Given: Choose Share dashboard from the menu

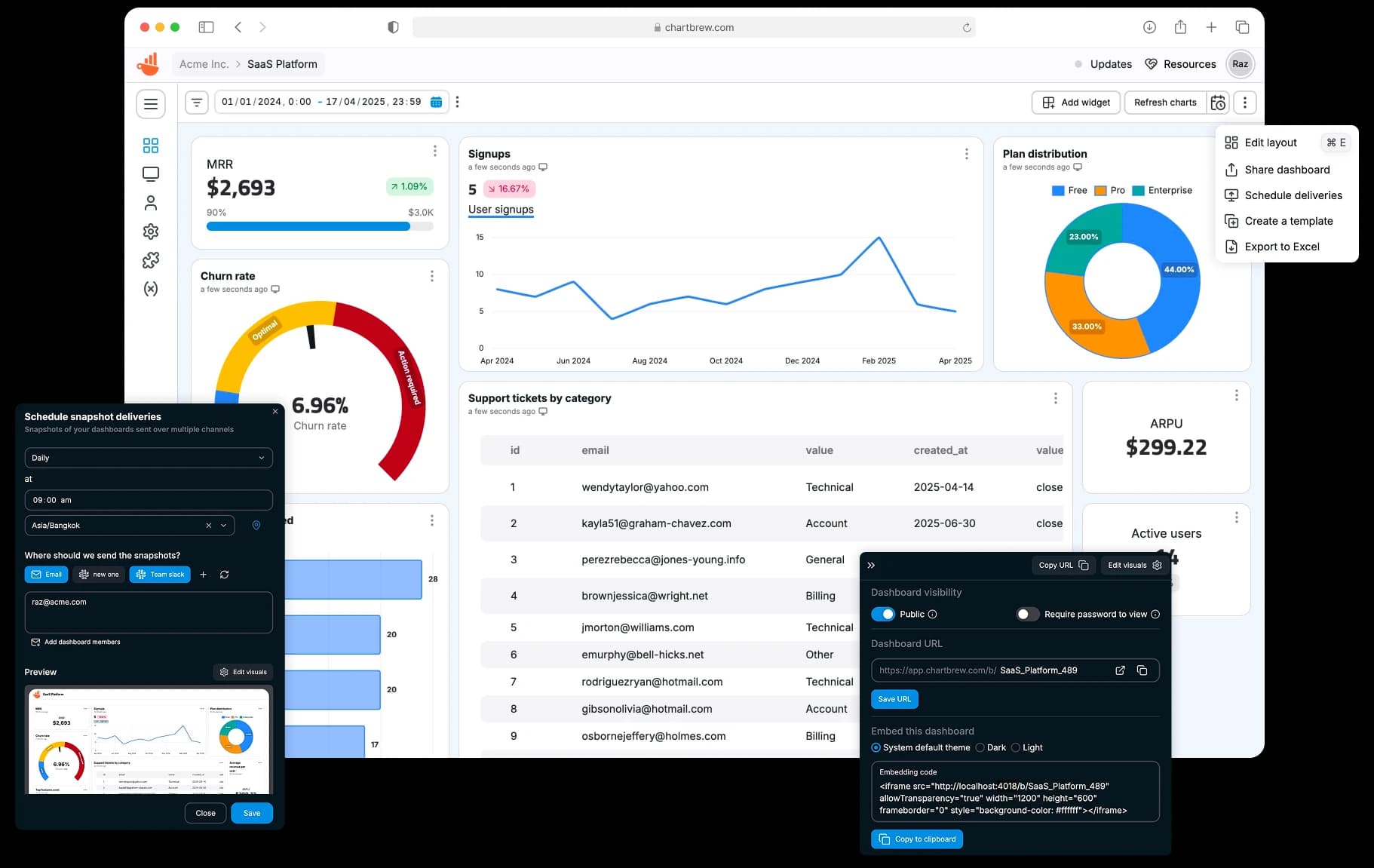Looking at the screenshot, I should (x=1287, y=170).
